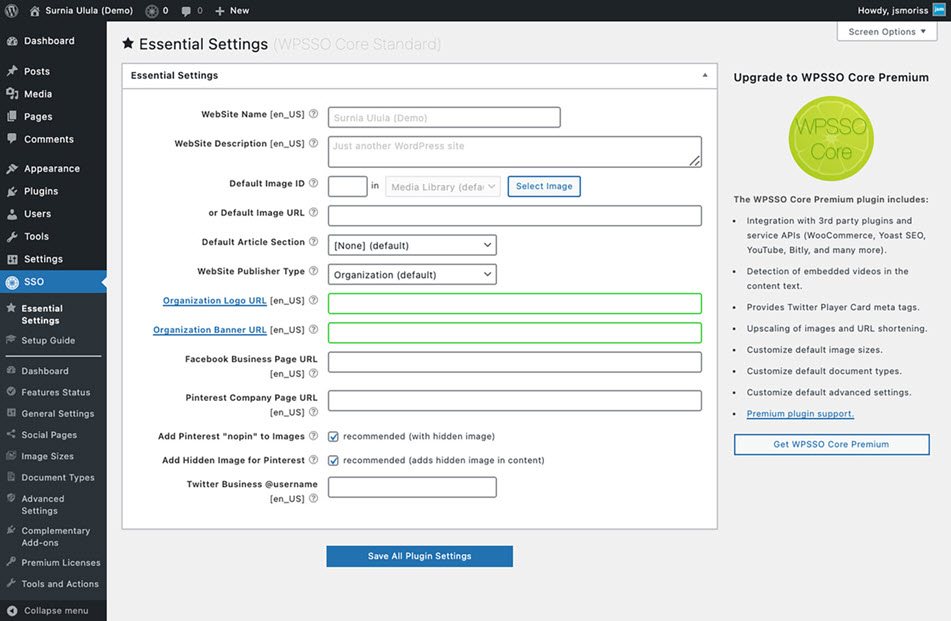This screenshot has width=951, height=621.
Task: Click the WPSSO Core green logo
Action: 831,139
